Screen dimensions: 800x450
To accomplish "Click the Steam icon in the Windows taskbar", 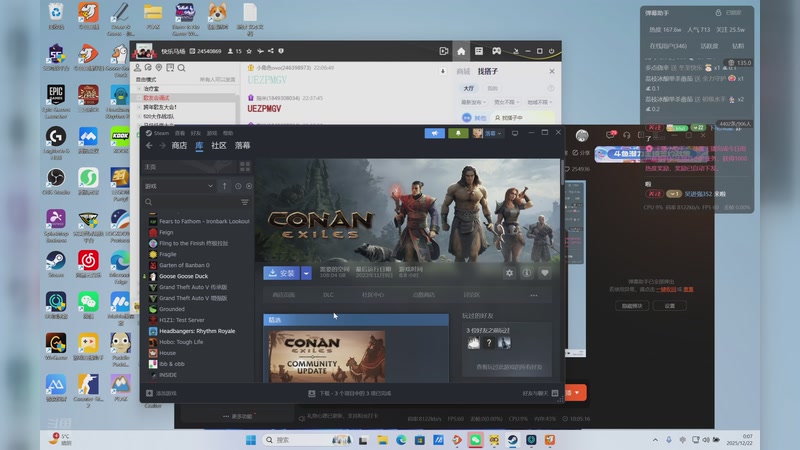I will [512, 440].
